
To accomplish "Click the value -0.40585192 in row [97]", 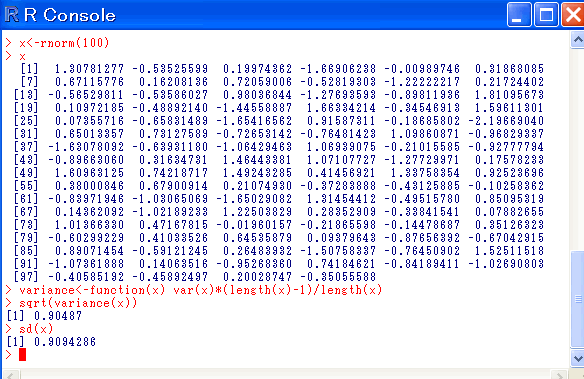I will 86,277.
